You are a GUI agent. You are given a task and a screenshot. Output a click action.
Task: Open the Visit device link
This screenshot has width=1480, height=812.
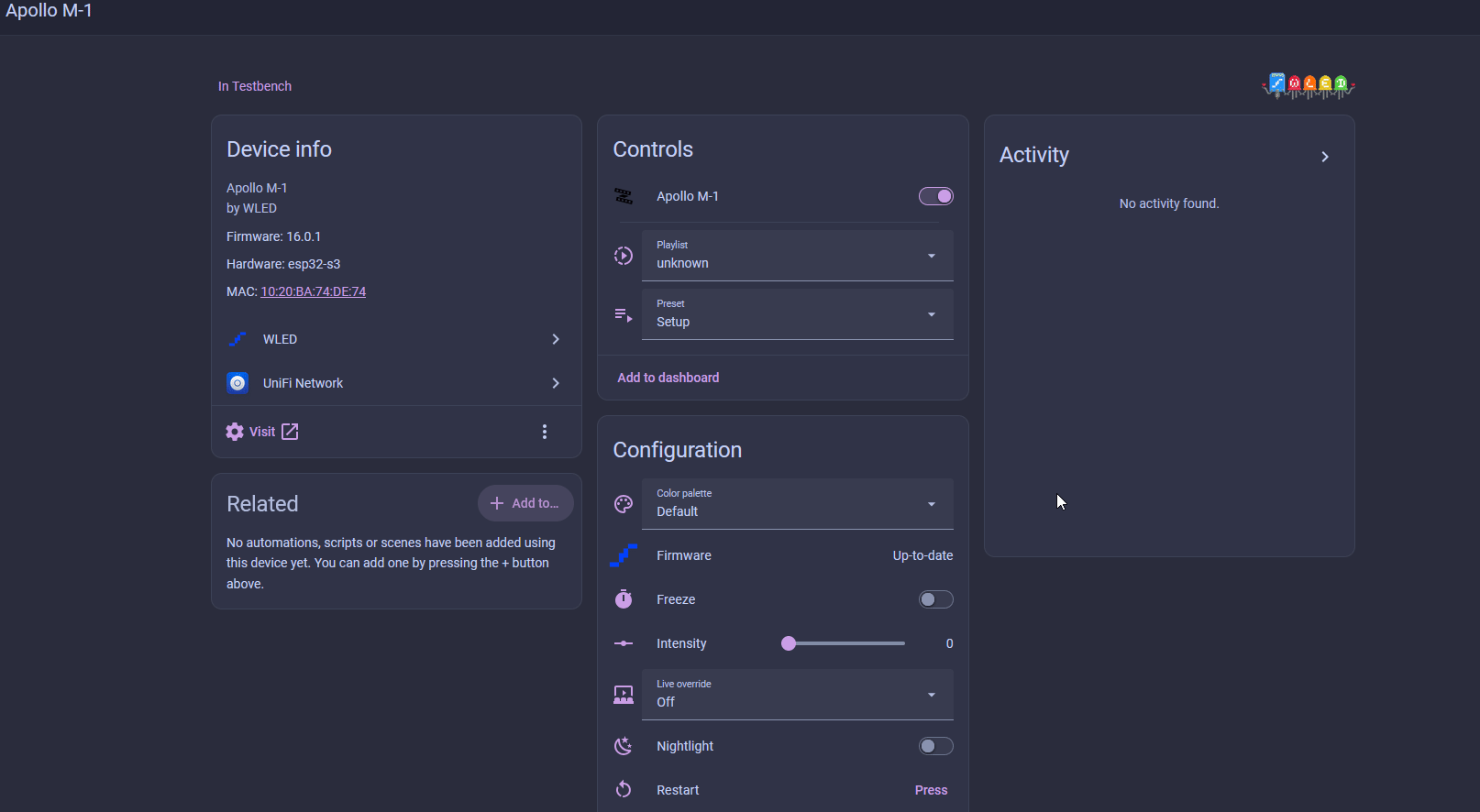click(262, 432)
